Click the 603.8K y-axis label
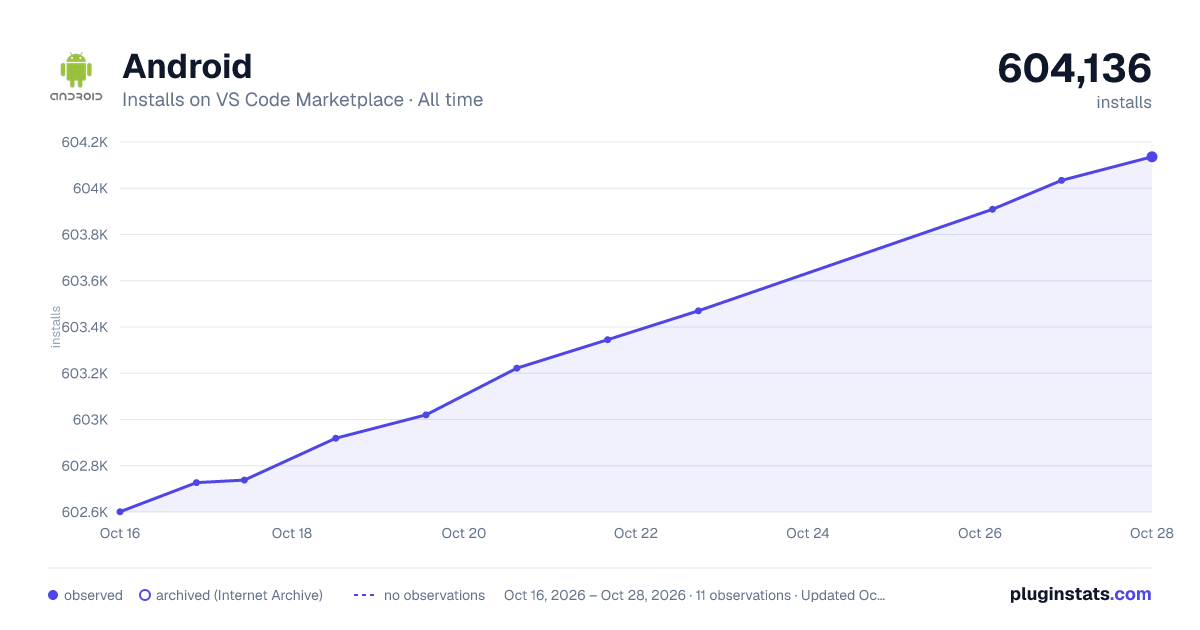 pyautogui.click(x=84, y=235)
